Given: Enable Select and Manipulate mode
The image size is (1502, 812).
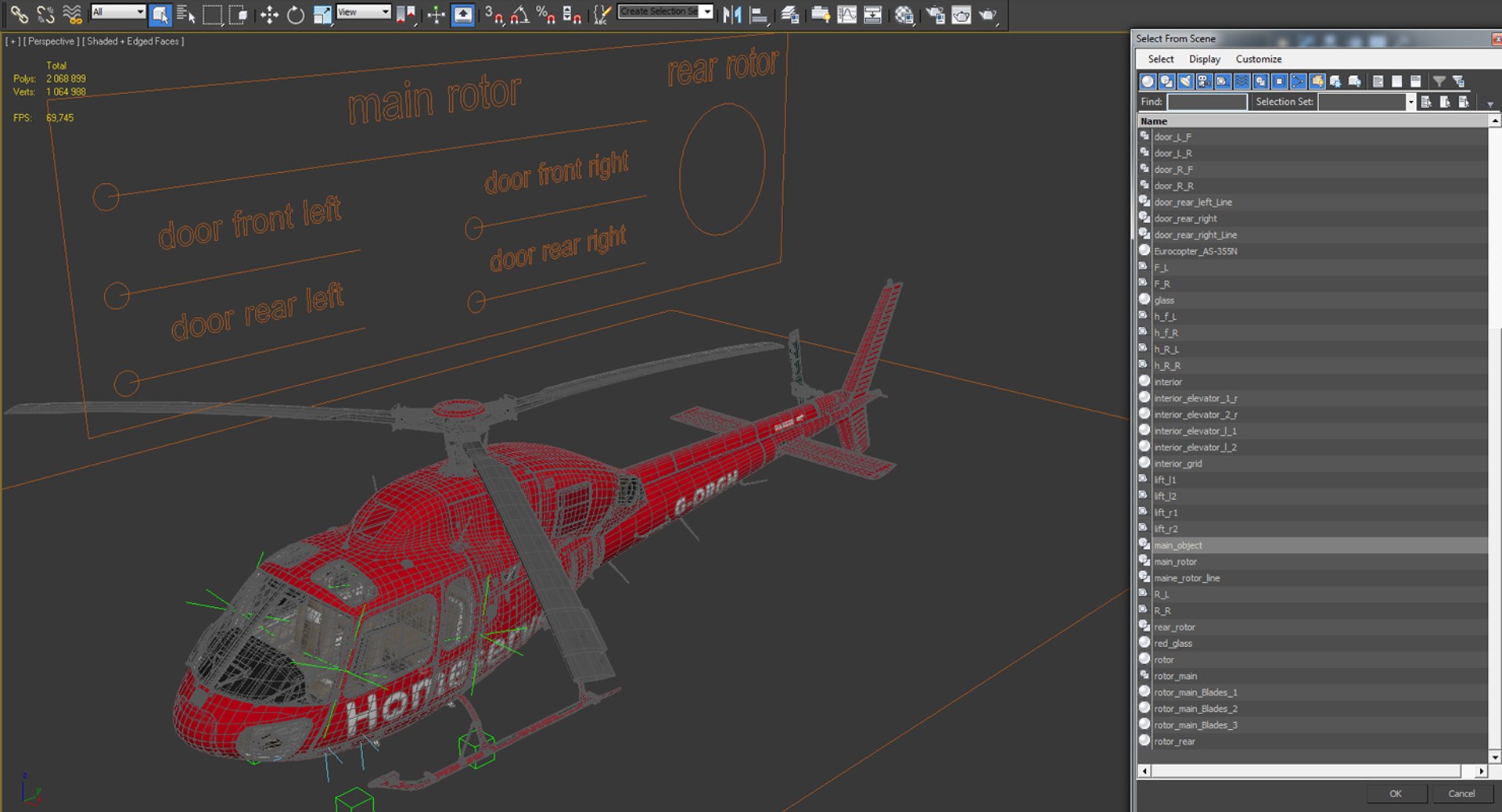Looking at the screenshot, I should tap(437, 14).
